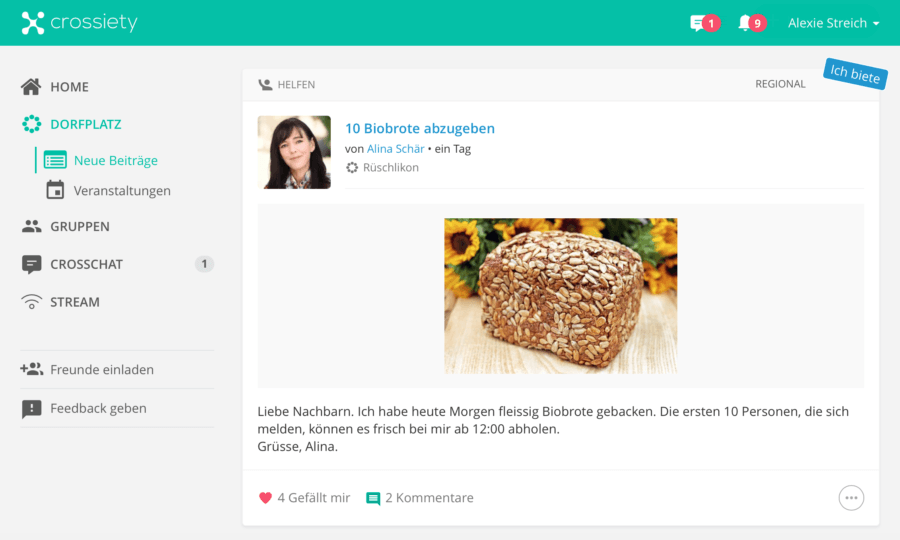Click the Rüschlikon location icon
This screenshot has height=540, width=900.
pos(352,168)
